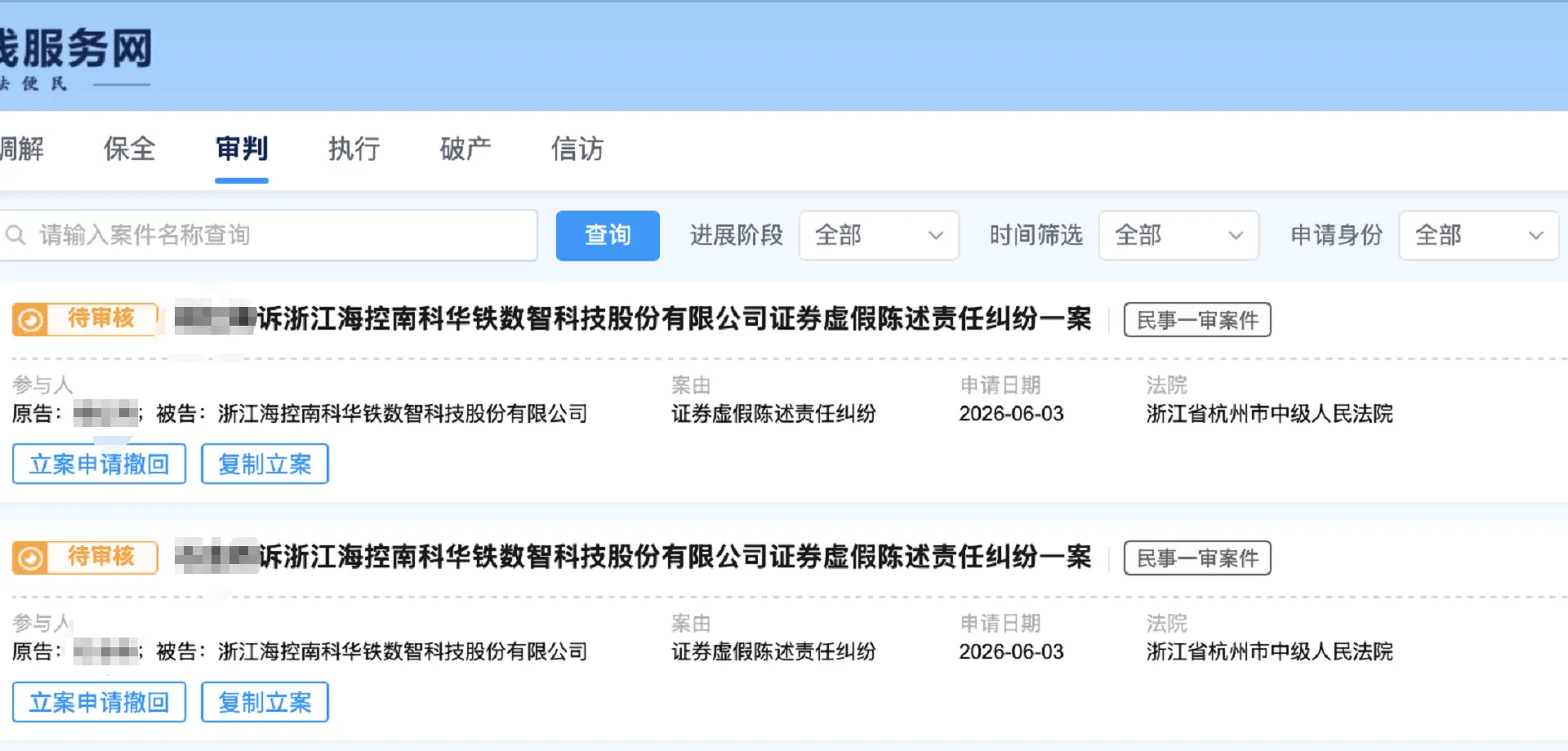Expand the 申请身份 dropdown
This screenshot has height=751, width=1568.
[x=1479, y=235]
